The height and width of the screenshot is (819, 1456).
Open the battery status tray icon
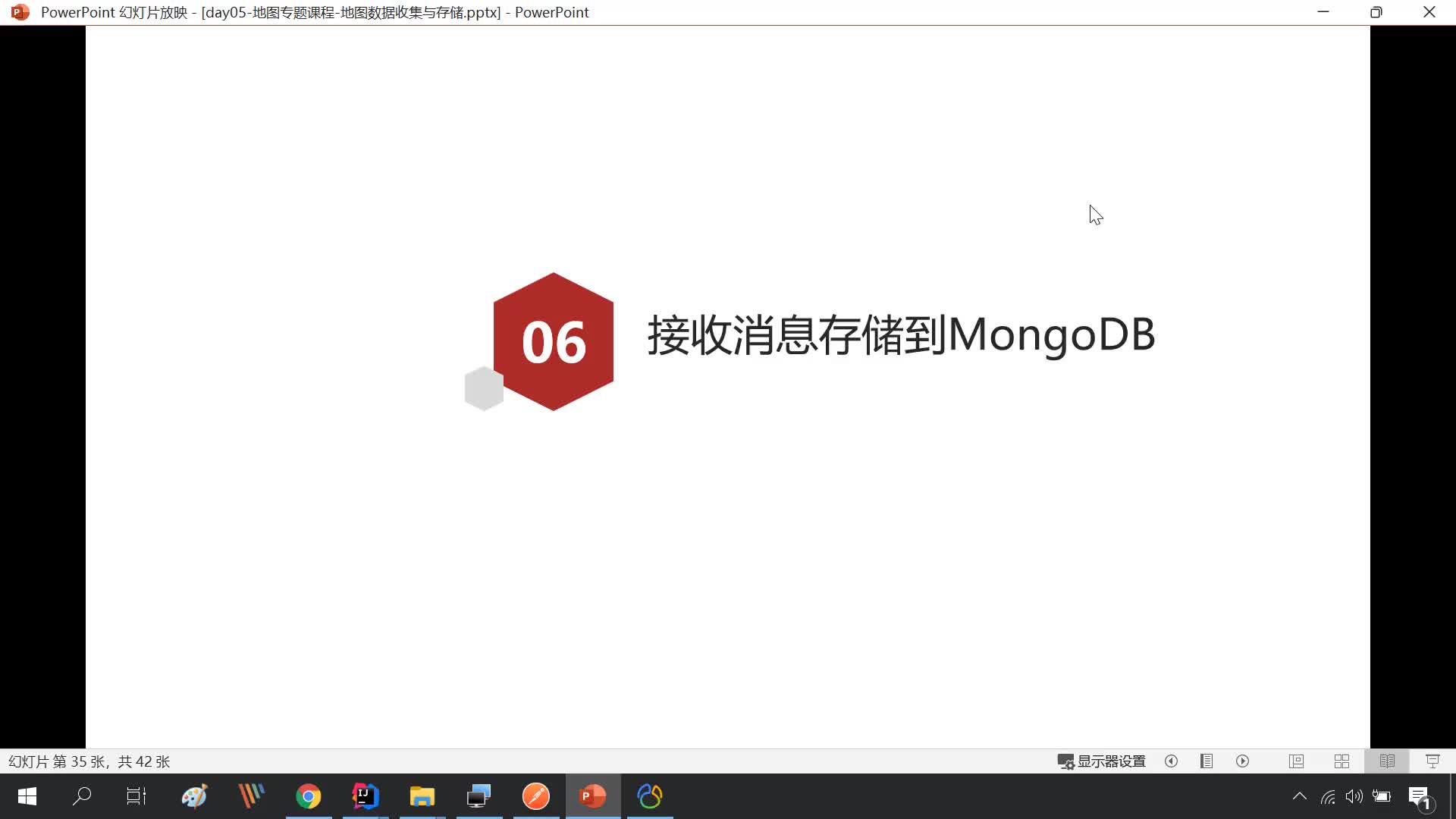click(1382, 796)
